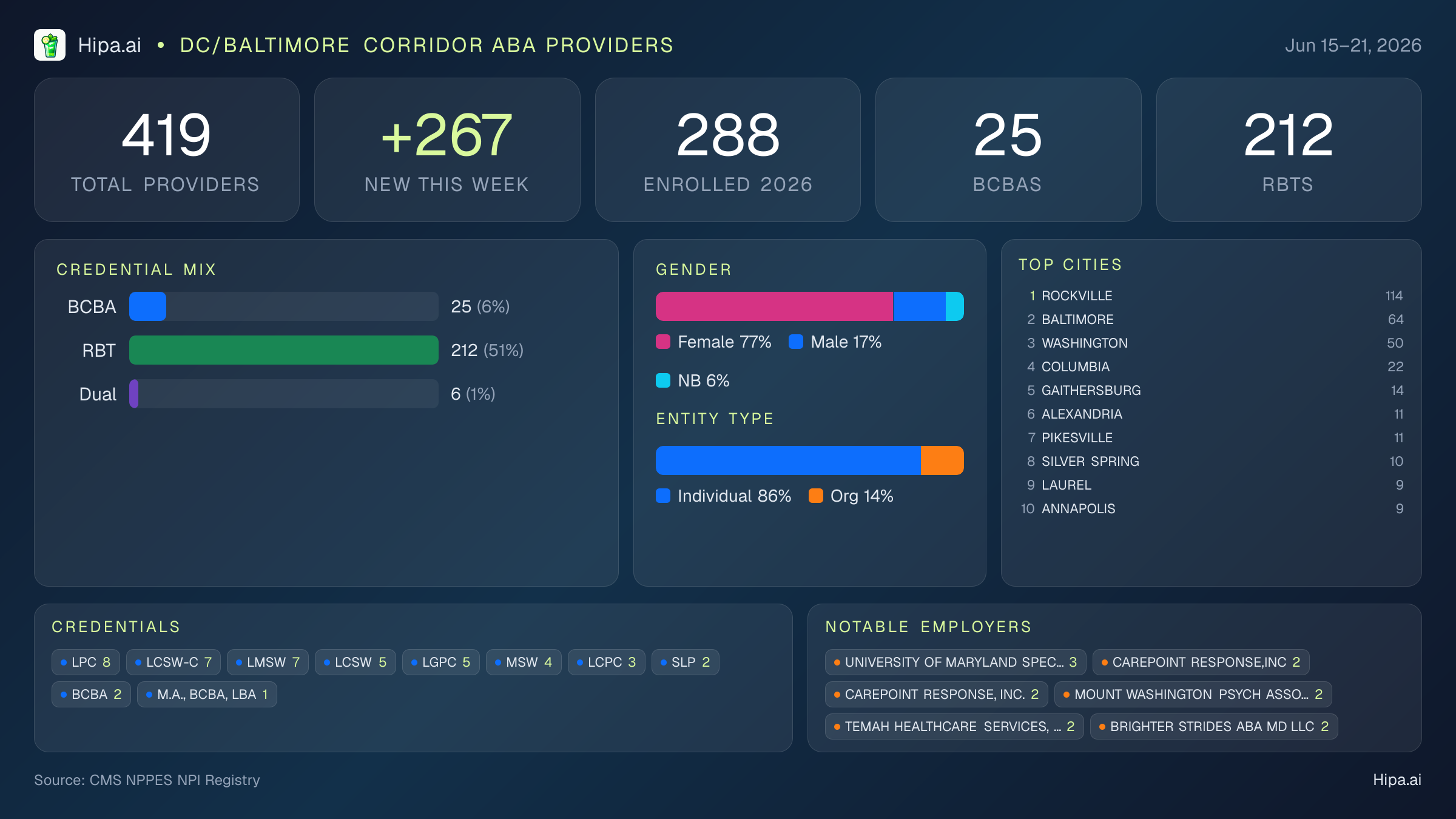Screen dimensions: 1456x819
Task: Select the Columbia row in Top Cities
Action: tap(1212, 366)
